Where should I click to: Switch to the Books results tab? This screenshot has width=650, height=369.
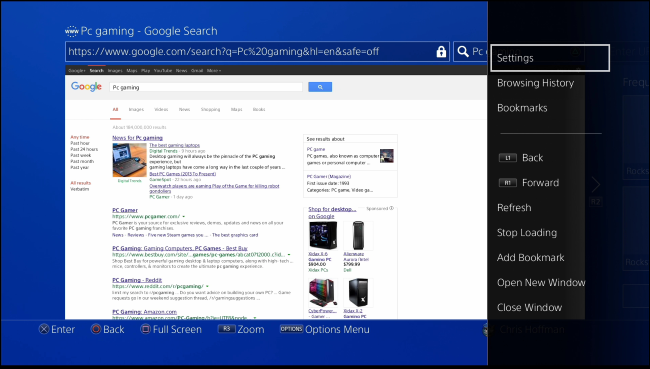[259, 109]
